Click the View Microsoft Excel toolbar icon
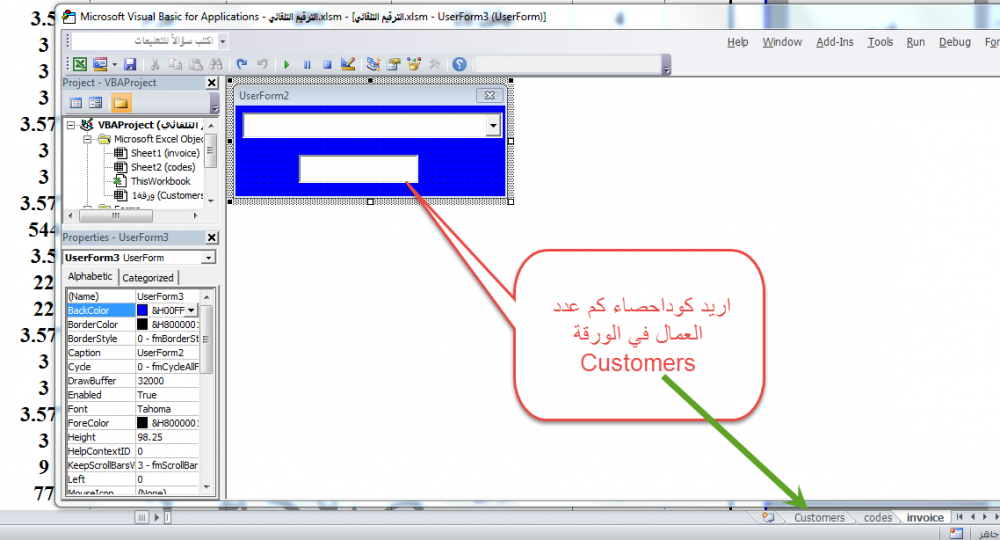Image resolution: width=1000 pixels, height=540 pixels. (x=80, y=64)
